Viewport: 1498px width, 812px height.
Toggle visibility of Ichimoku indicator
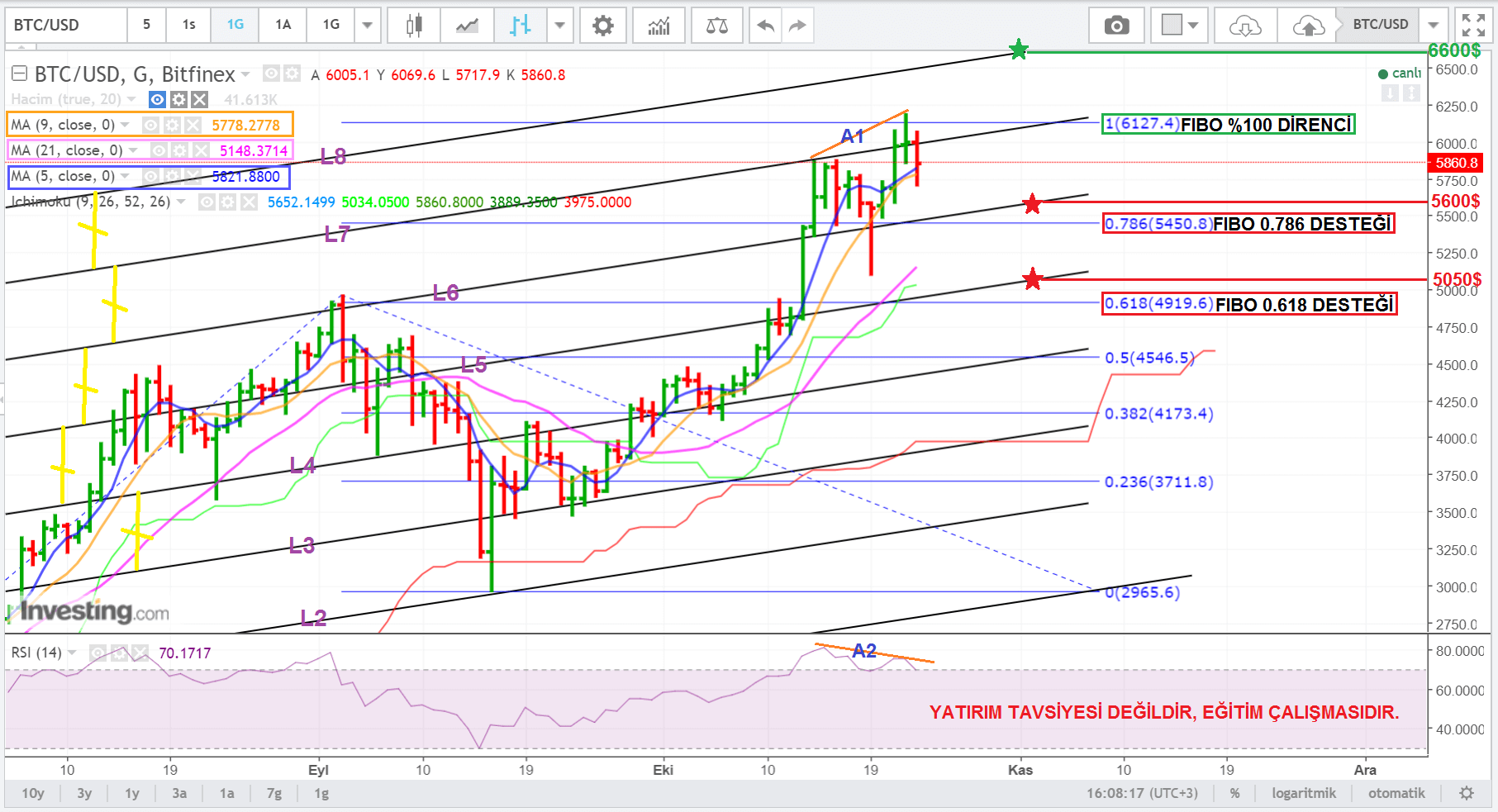coord(207,202)
